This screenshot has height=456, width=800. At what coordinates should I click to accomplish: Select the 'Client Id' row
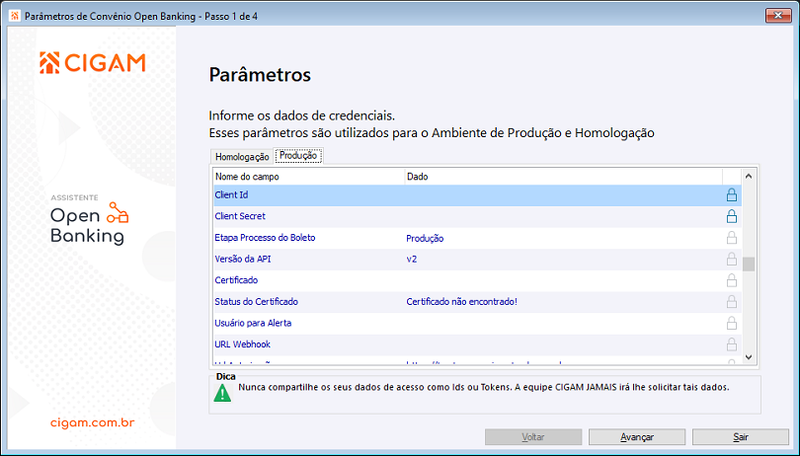[x=477, y=195]
